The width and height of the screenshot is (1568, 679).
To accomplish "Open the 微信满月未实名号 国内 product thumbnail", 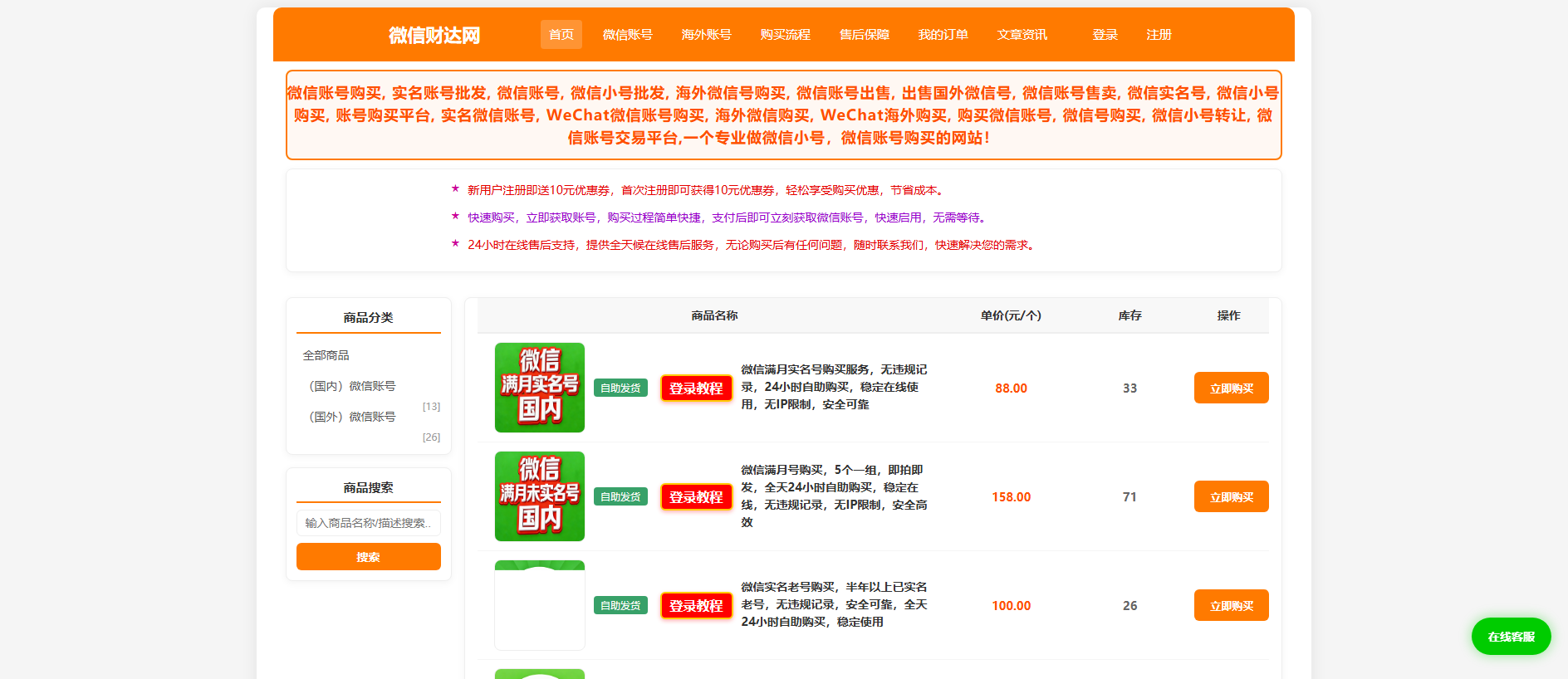I will point(540,496).
